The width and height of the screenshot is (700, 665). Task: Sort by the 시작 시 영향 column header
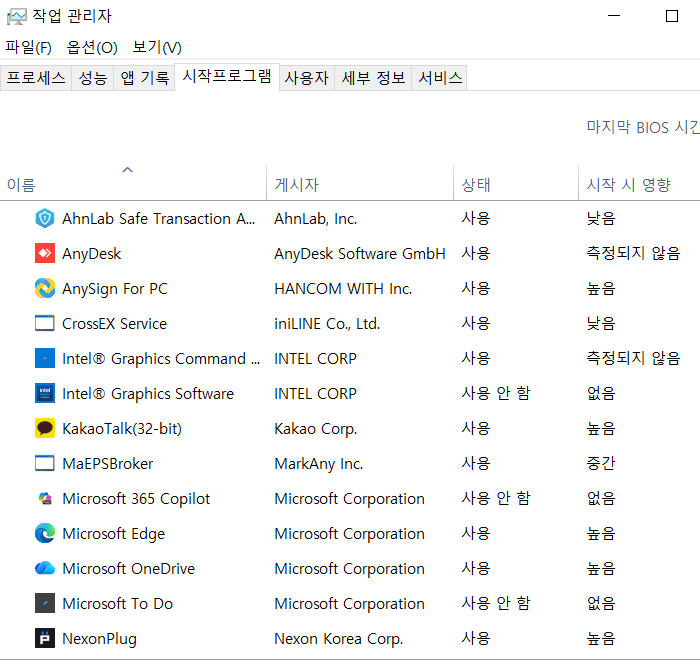click(x=639, y=183)
